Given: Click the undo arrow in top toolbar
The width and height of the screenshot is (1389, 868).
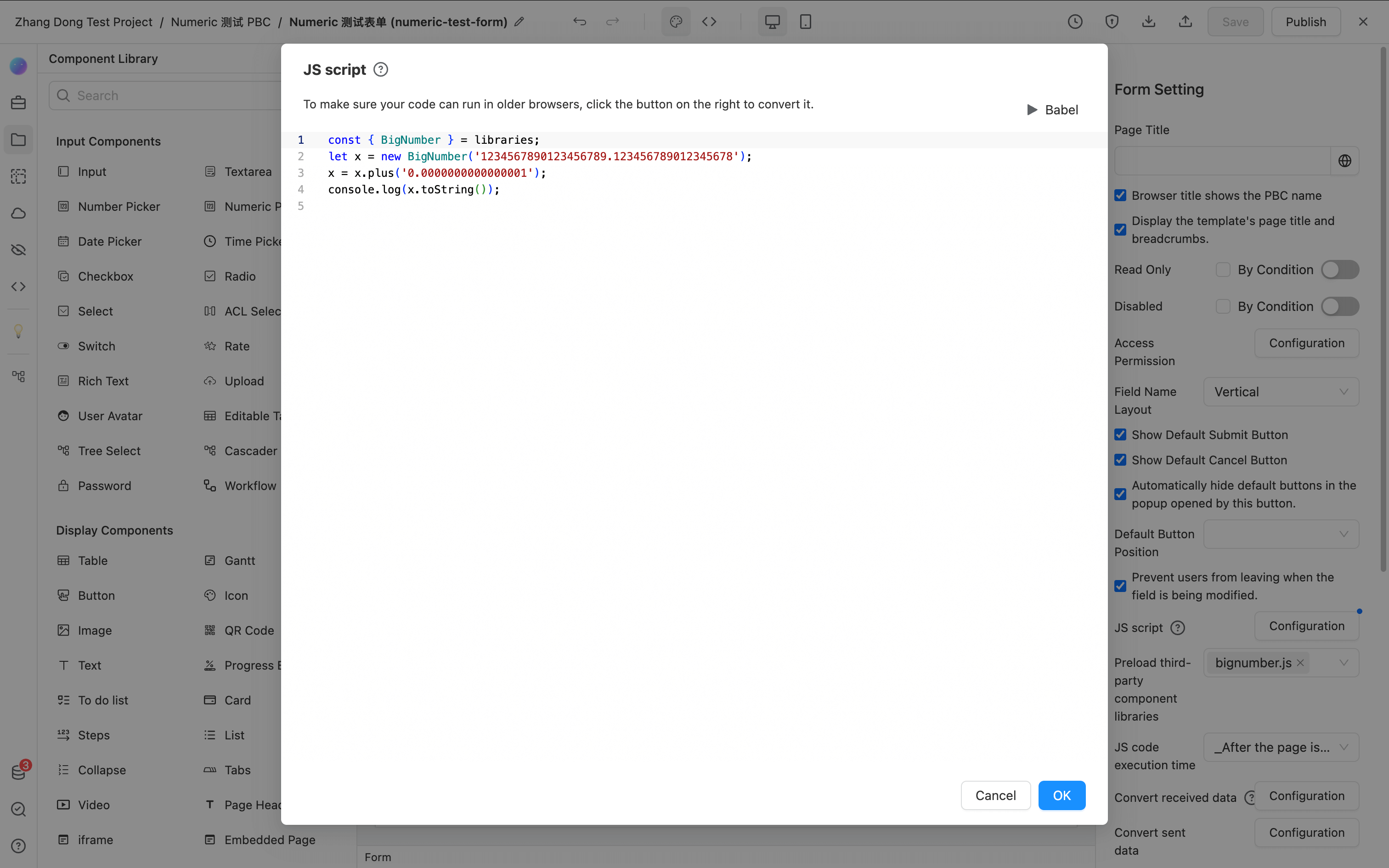Looking at the screenshot, I should [x=580, y=22].
